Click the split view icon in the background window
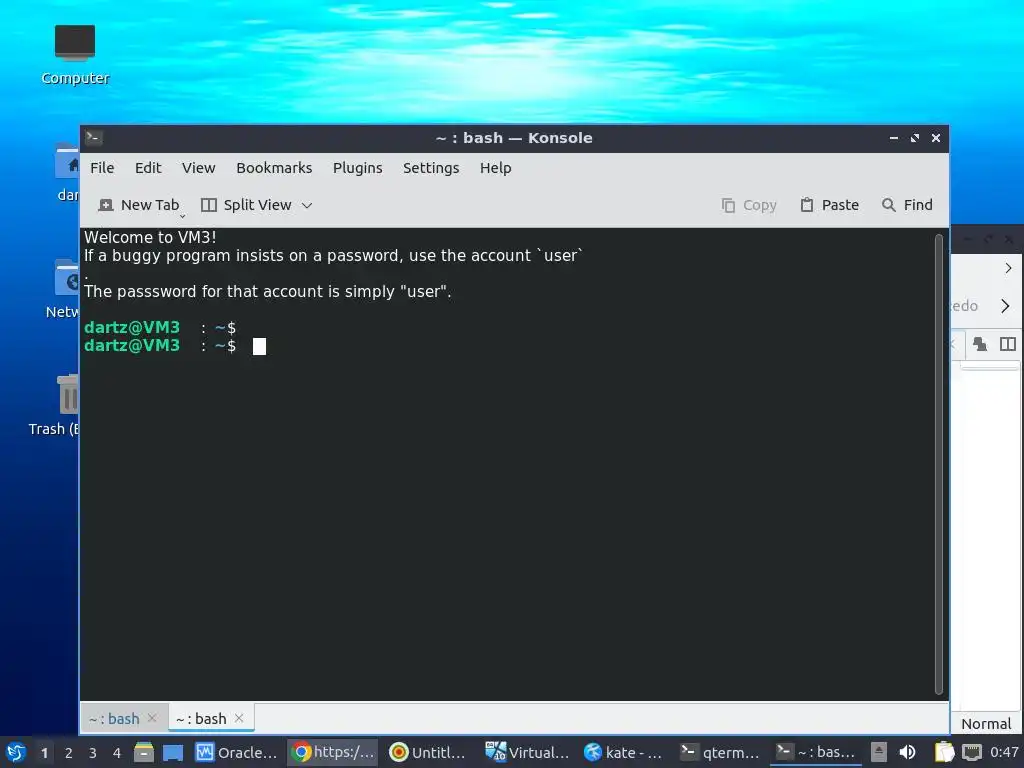Image resolution: width=1024 pixels, height=768 pixels. pyautogui.click(x=1008, y=344)
